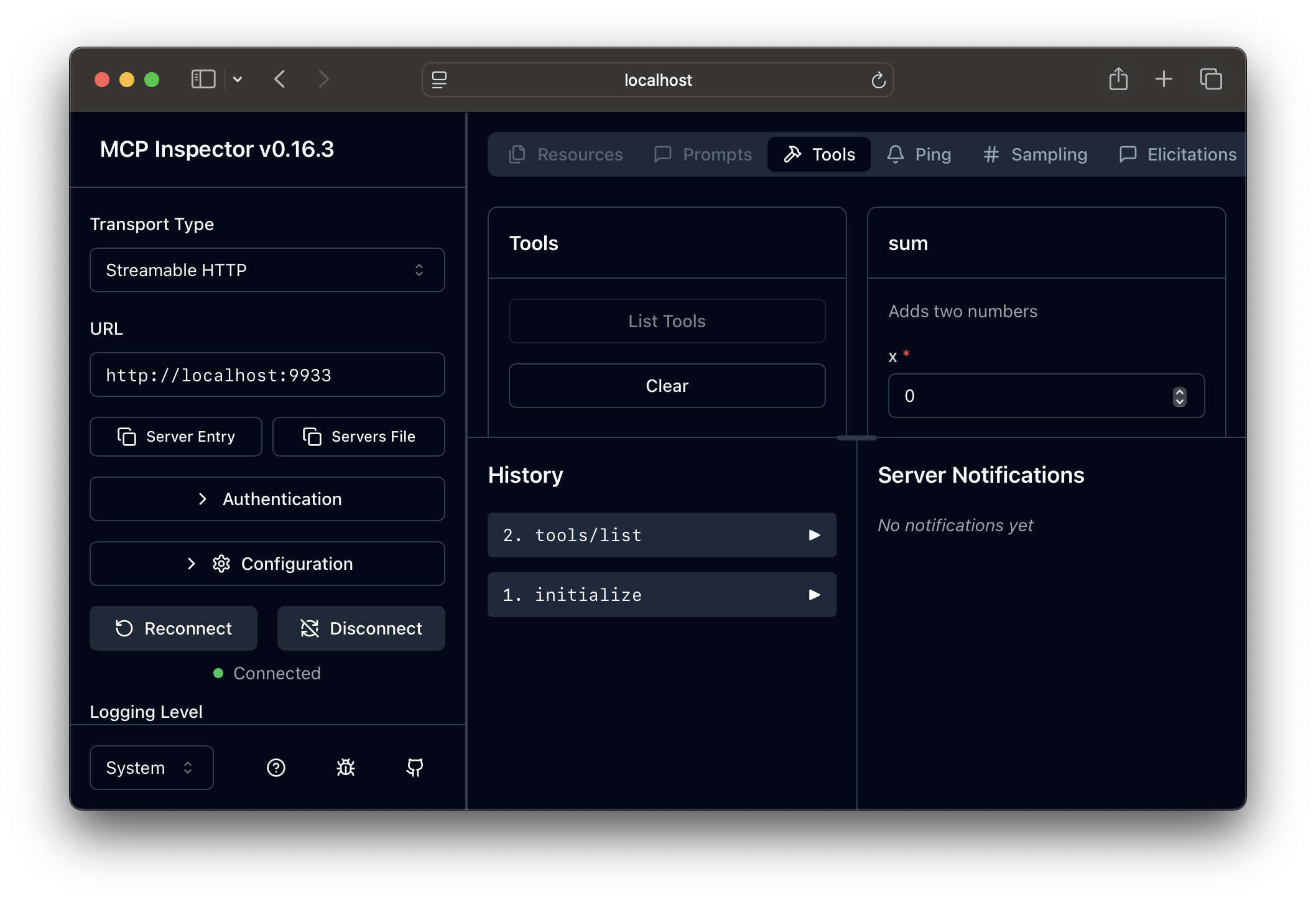
Task: Click the Server Notifications heading
Action: 981,475
